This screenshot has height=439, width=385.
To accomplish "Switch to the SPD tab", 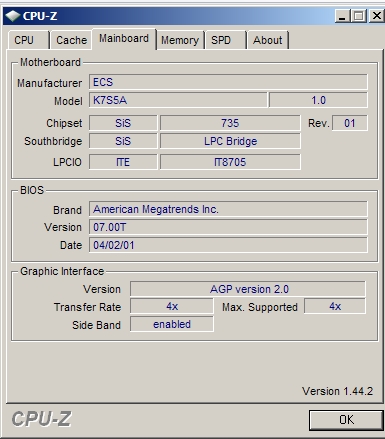I will [x=226, y=40].
